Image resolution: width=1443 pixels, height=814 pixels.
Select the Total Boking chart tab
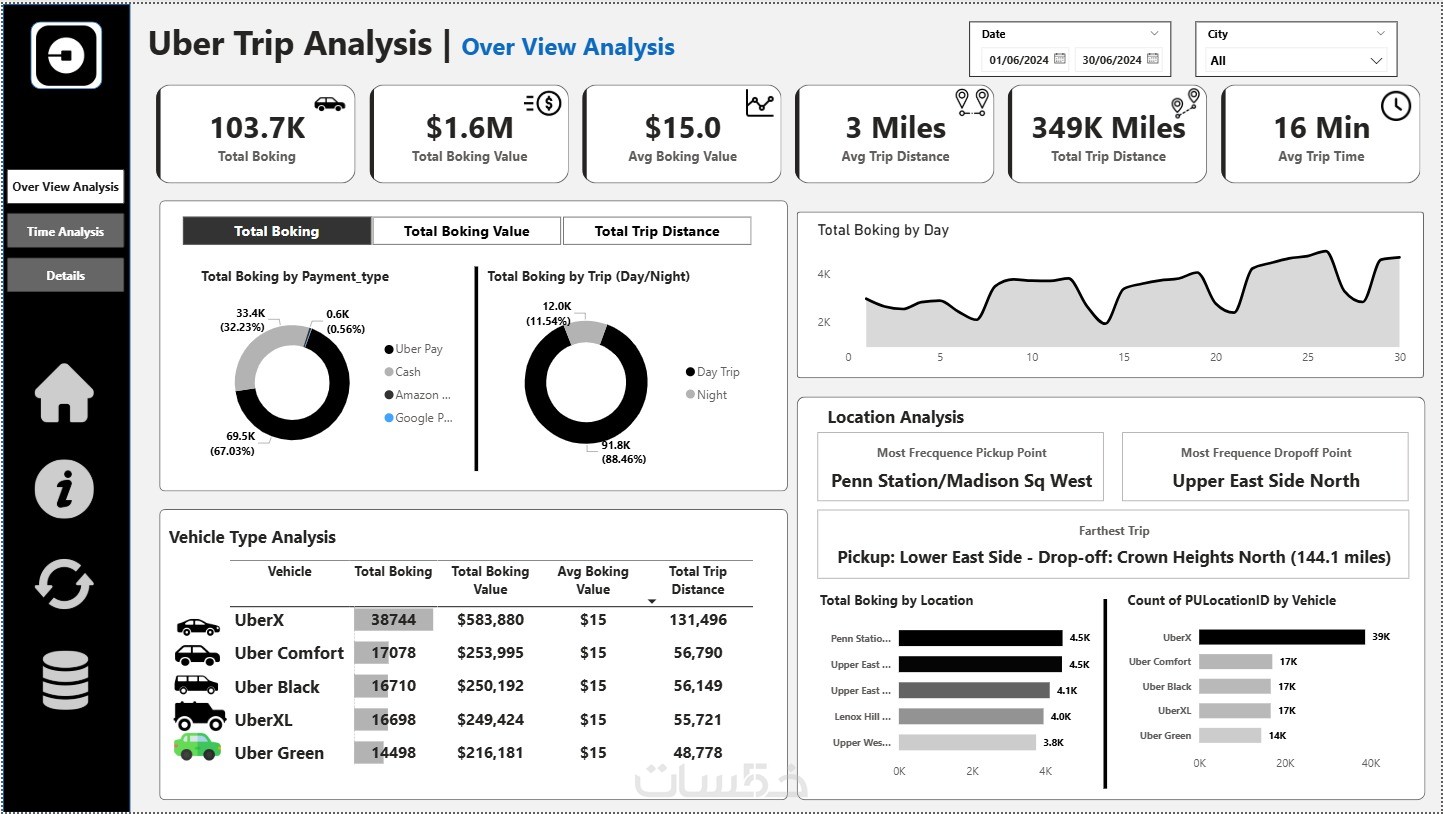coord(277,231)
